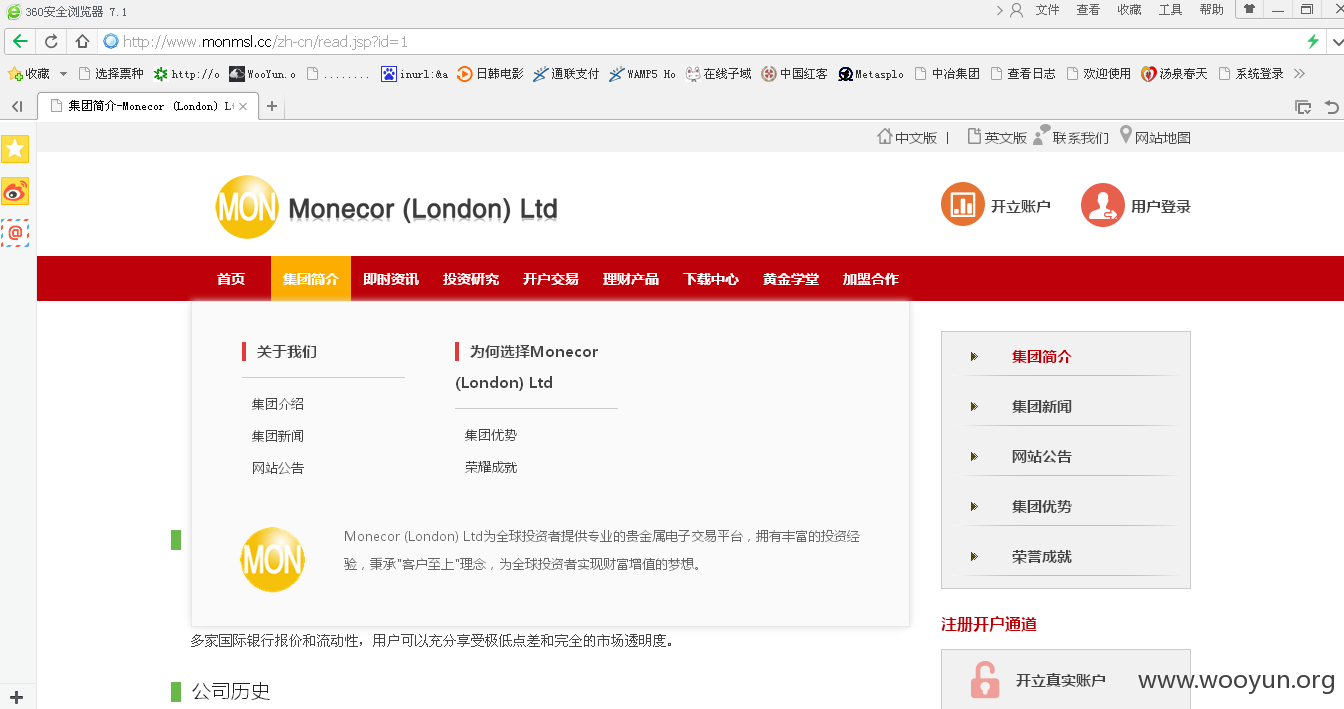Expand more bookmarks chevron
Screen dimensions: 1344x709
point(1299,74)
